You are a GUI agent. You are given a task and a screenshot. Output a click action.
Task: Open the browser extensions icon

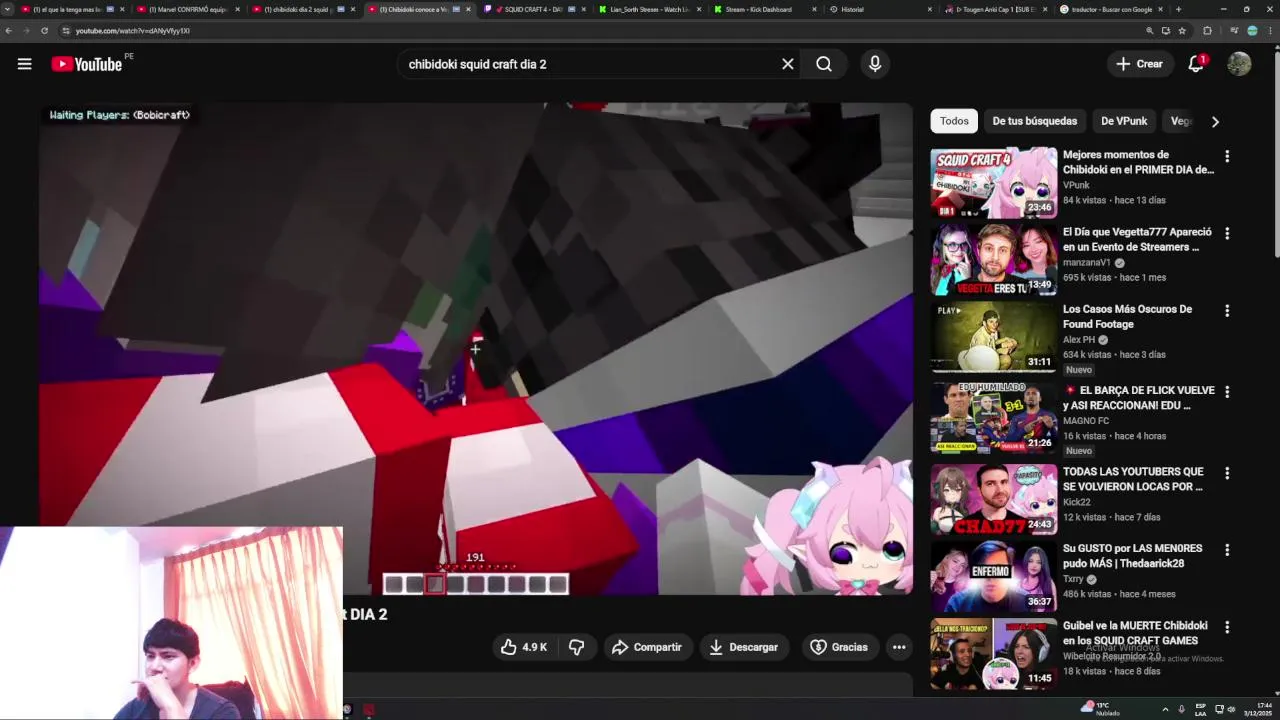point(1207,31)
